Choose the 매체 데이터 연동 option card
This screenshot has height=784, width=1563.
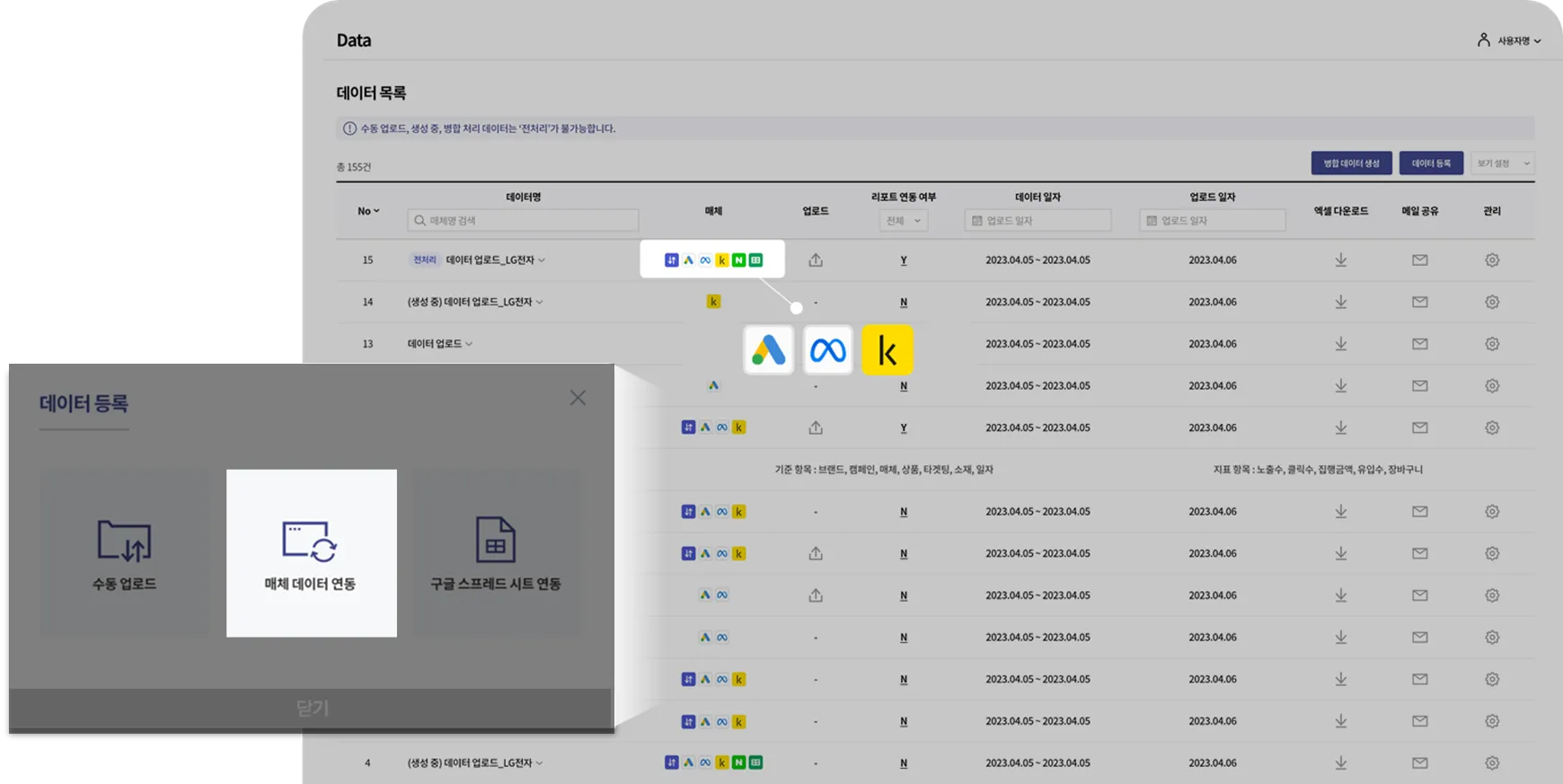[311, 553]
